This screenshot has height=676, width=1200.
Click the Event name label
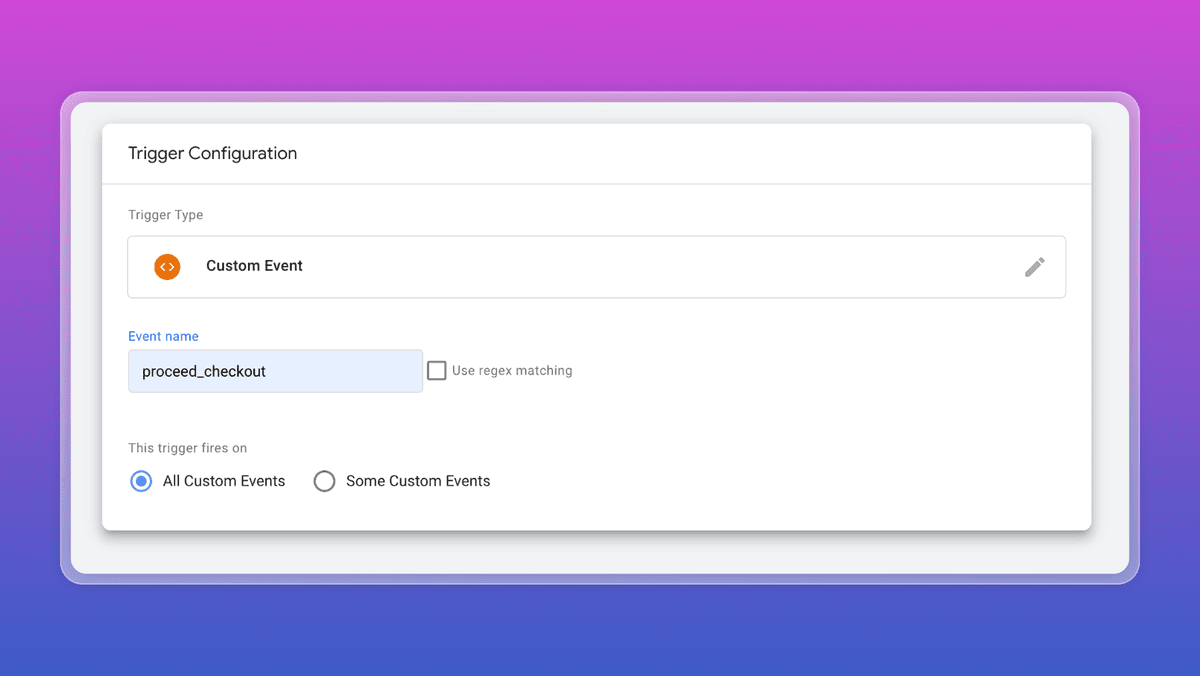(163, 337)
